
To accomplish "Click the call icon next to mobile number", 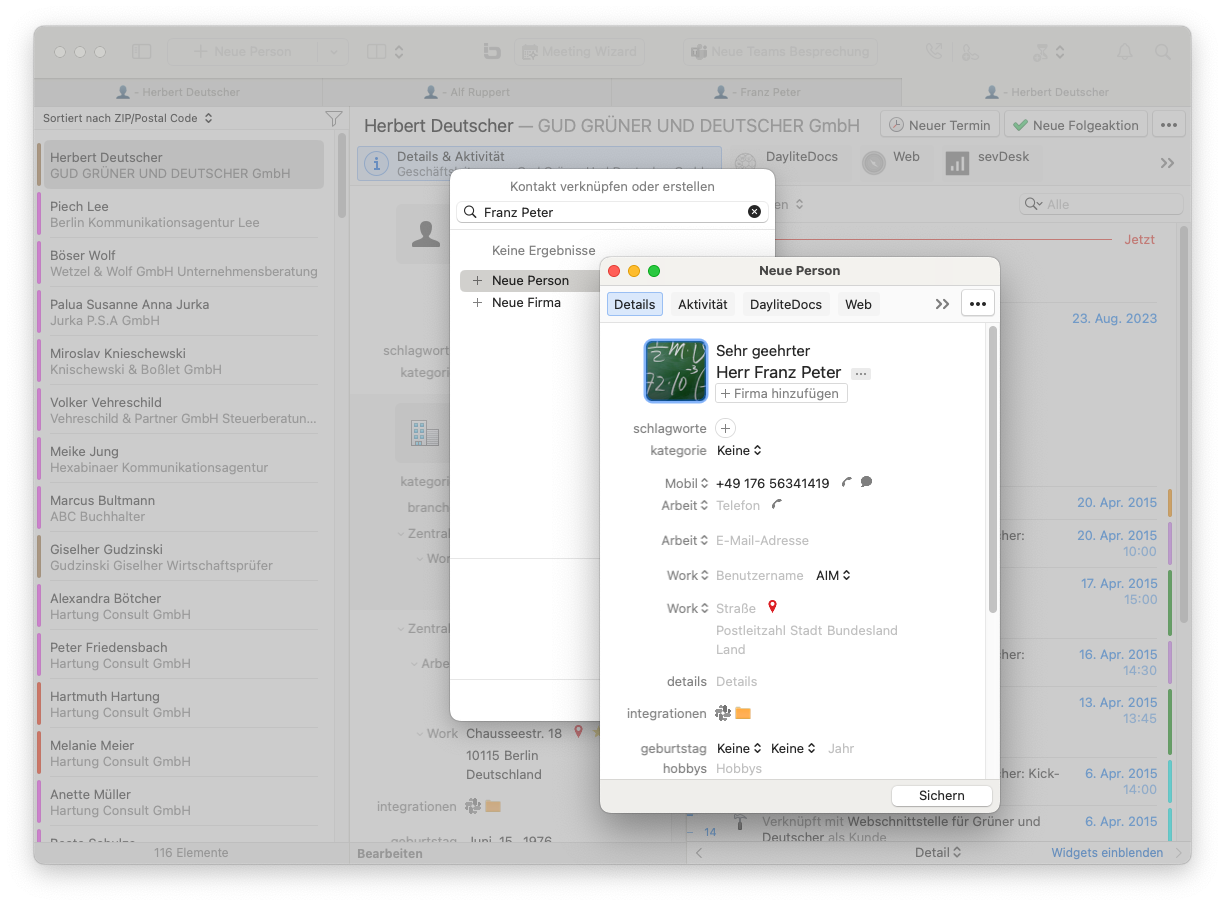I will coord(846,483).
